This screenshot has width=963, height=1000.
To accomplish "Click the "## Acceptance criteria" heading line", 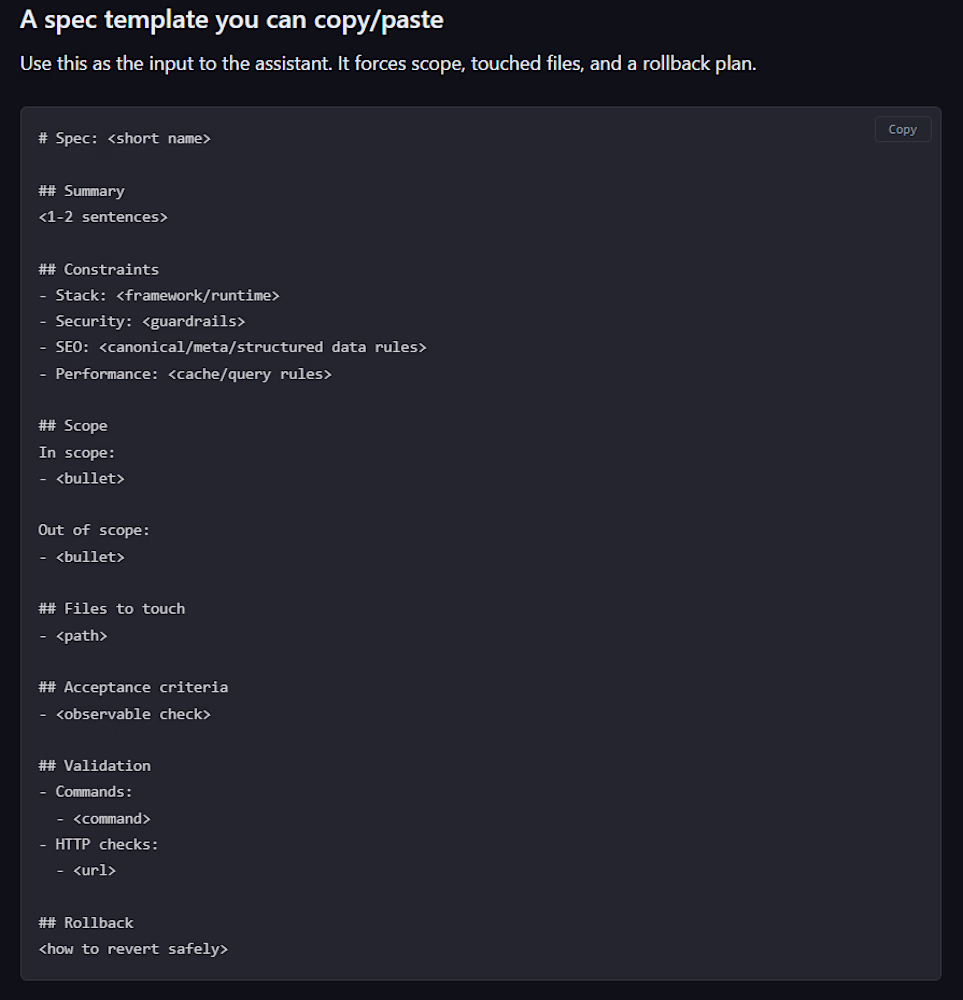I will (133, 687).
